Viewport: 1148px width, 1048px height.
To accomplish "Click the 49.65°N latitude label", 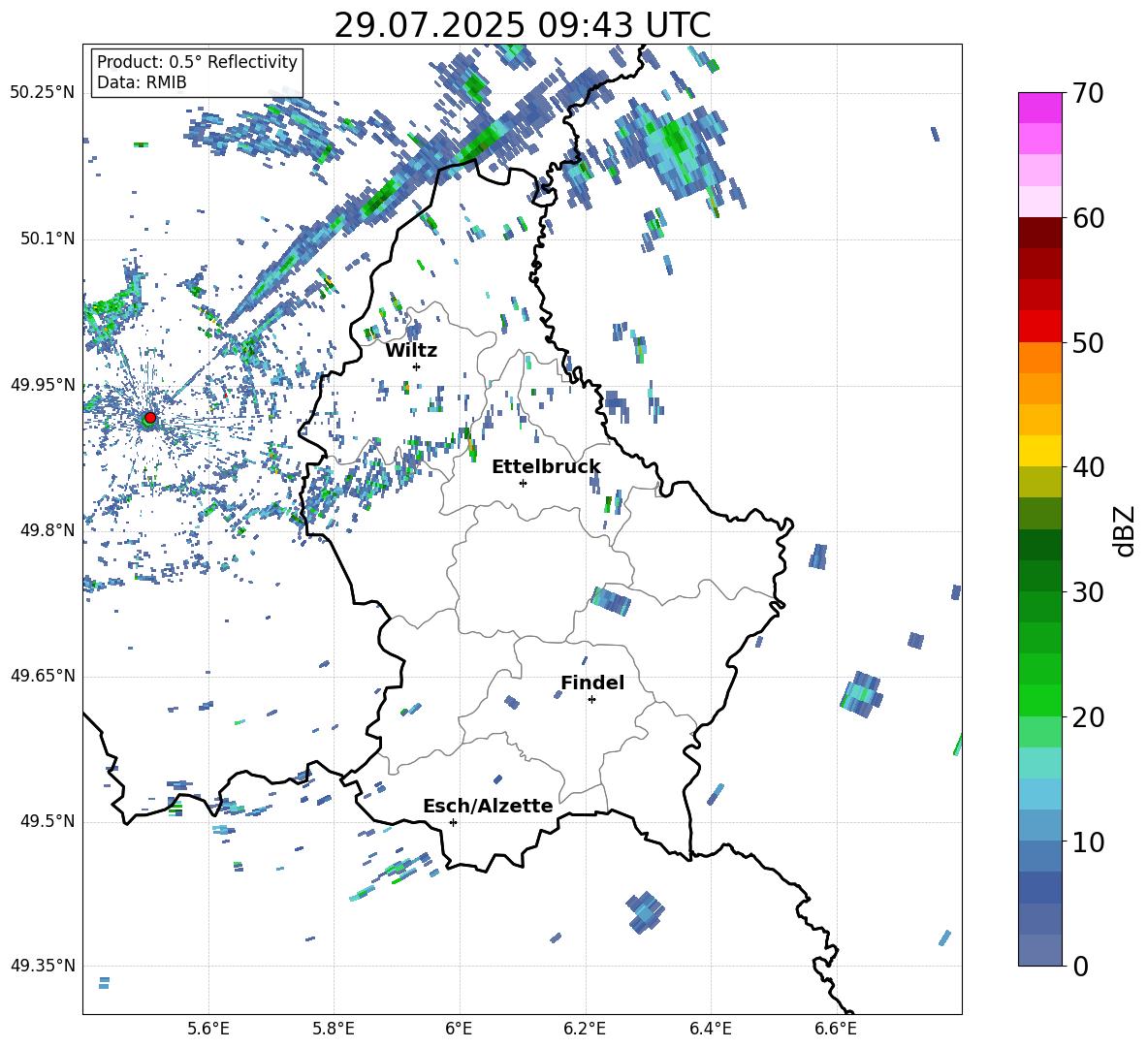I will [x=43, y=676].
